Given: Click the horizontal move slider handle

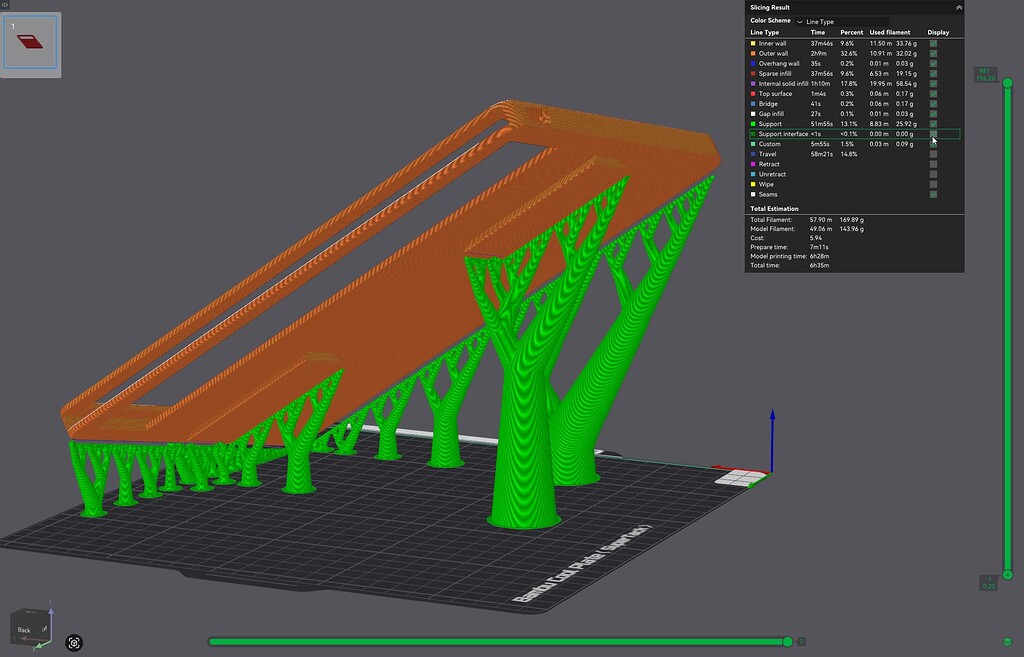Looking at the screenshot, I should (x=788, y=642).
